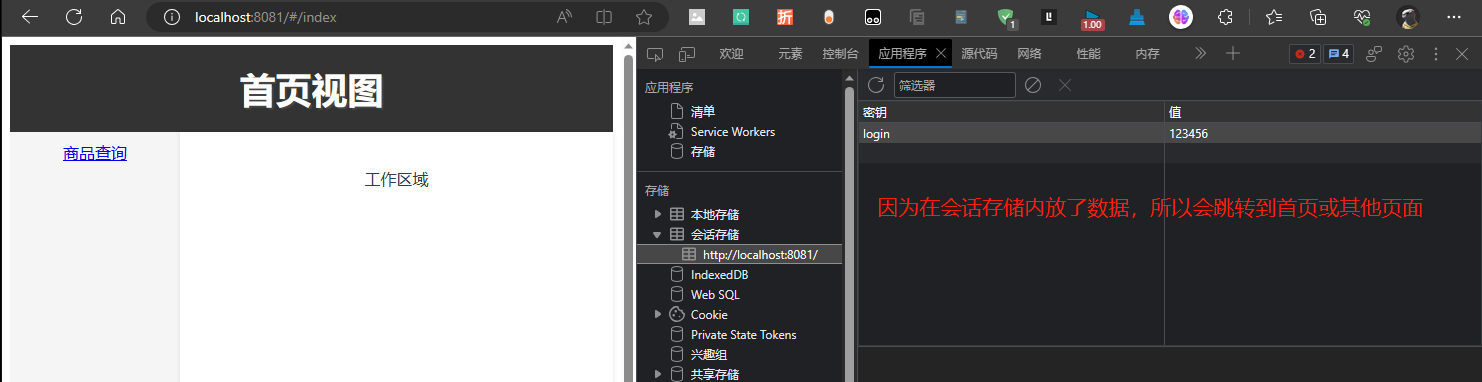Open the green refresh square extension
The image size is (1482, 382).
741,17
